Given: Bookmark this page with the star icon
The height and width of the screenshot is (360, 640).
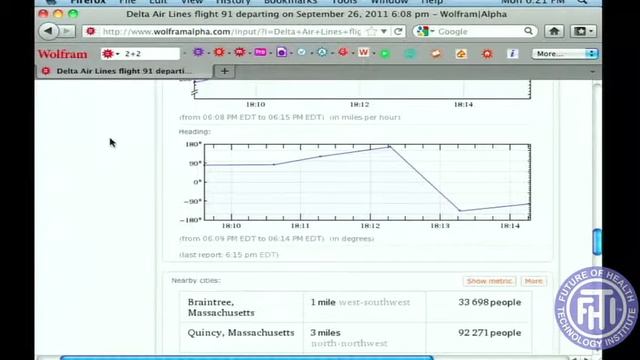Looking at the screenshot, I should tap(371, 31).
